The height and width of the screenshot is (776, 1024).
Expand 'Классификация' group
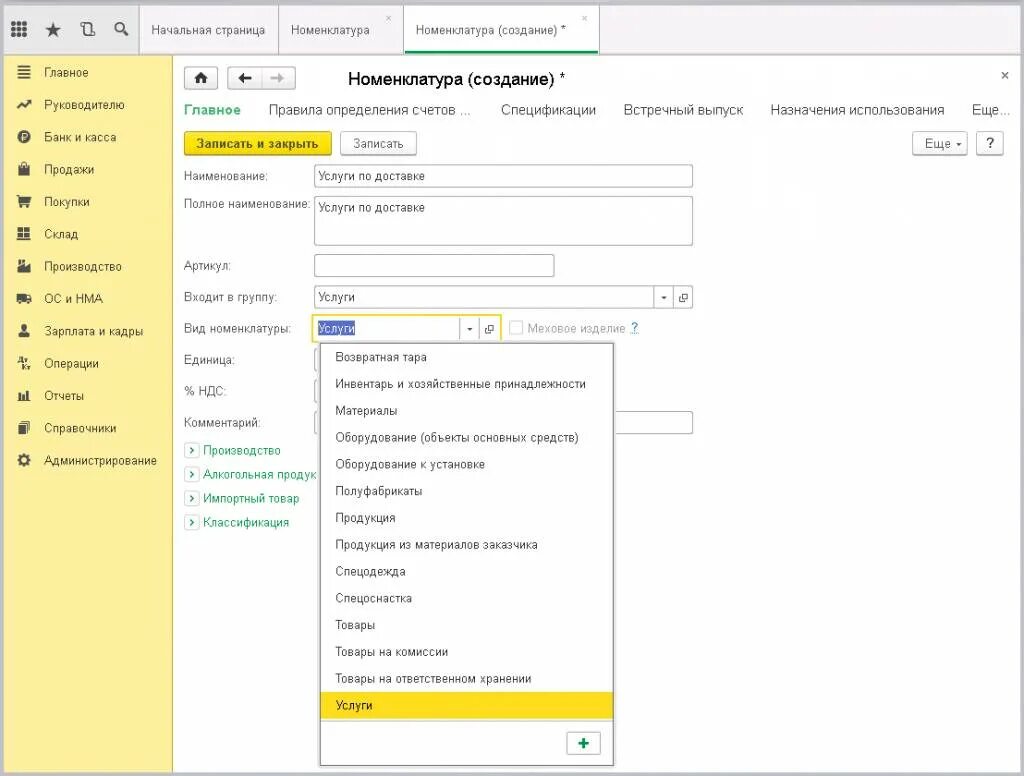click(x=191, y=523)
